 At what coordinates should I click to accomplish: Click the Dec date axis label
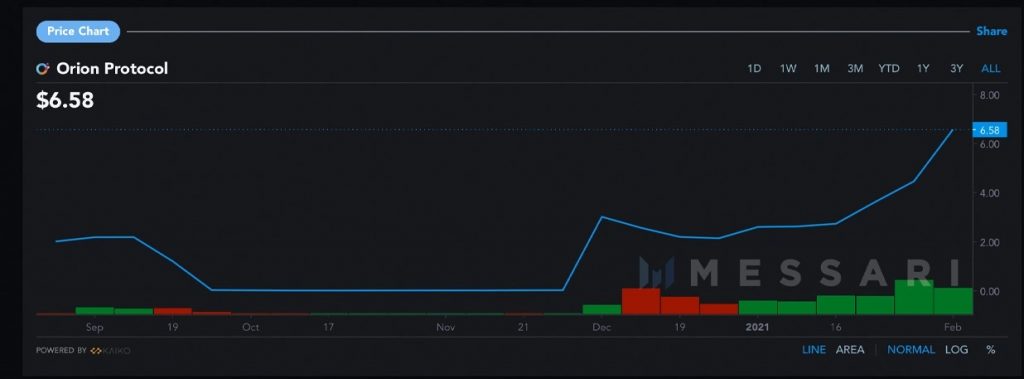(x=602, y=327)
